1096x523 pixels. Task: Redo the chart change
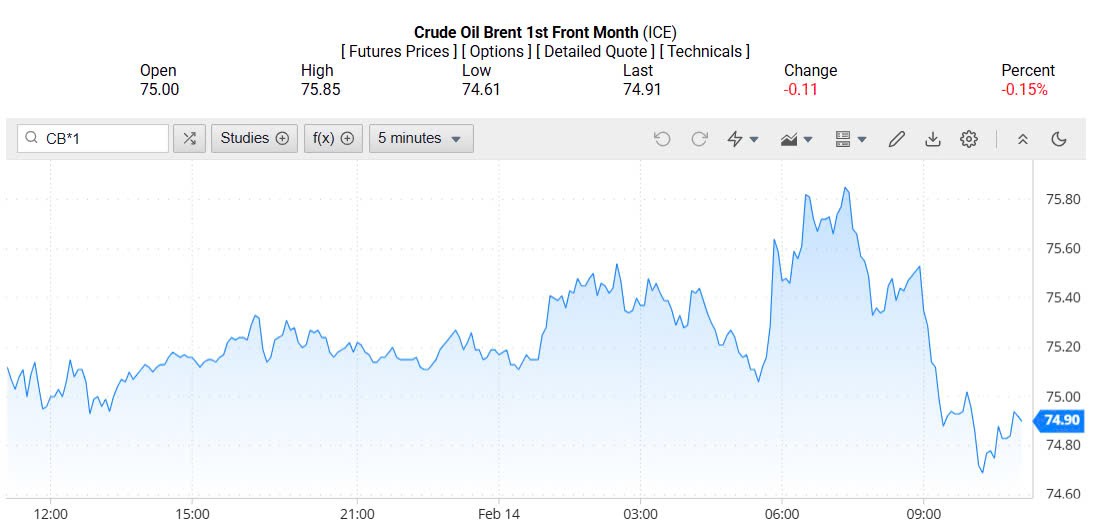[x=699, y=139]
